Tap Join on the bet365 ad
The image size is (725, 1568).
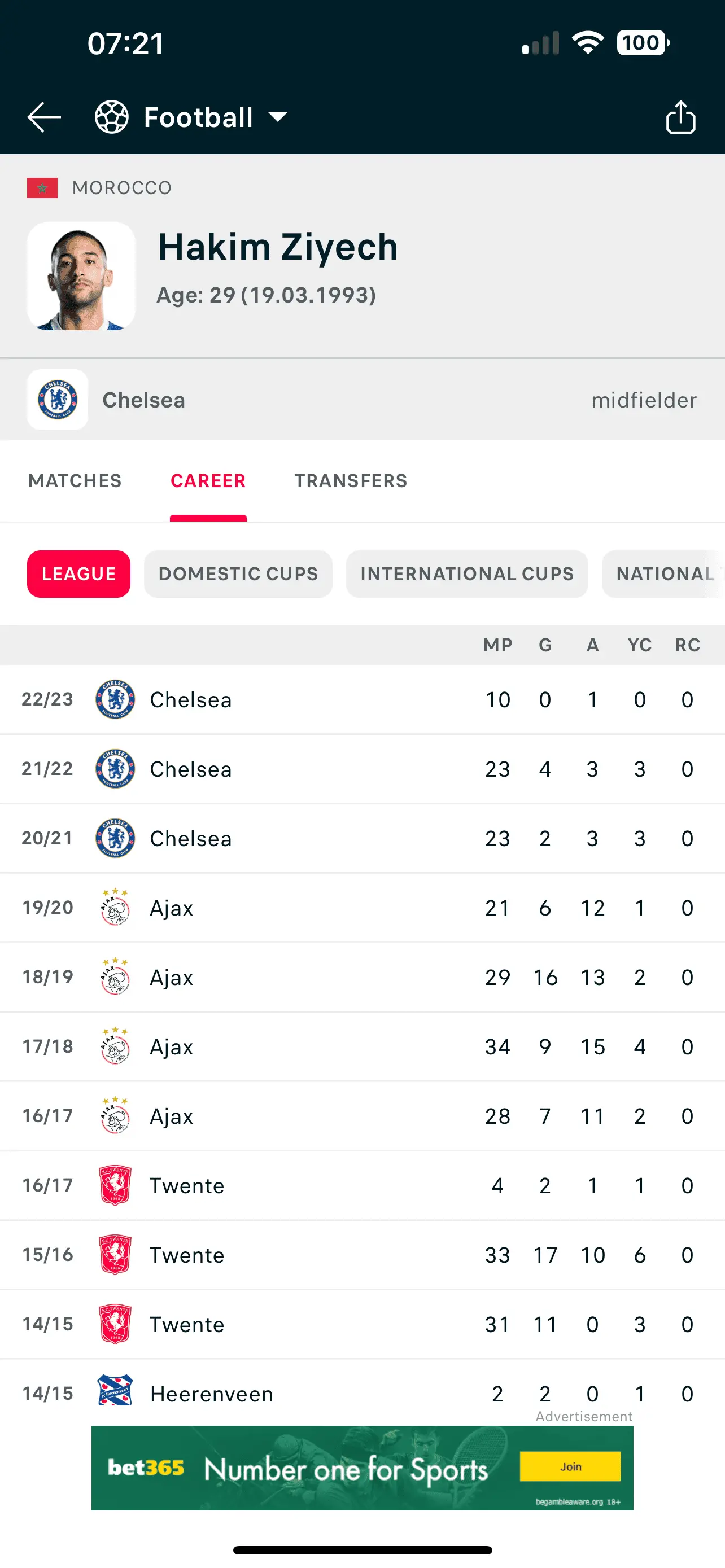(x=570, y=1467)
